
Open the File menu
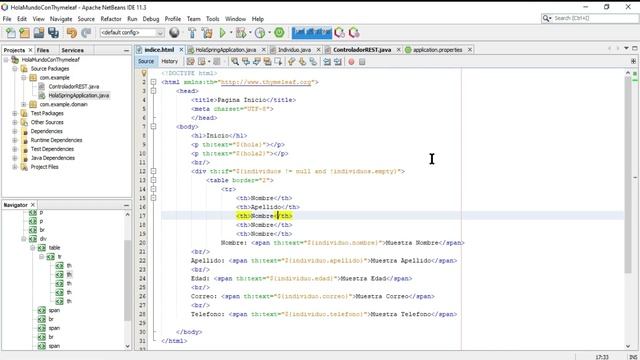coord(7,19)
